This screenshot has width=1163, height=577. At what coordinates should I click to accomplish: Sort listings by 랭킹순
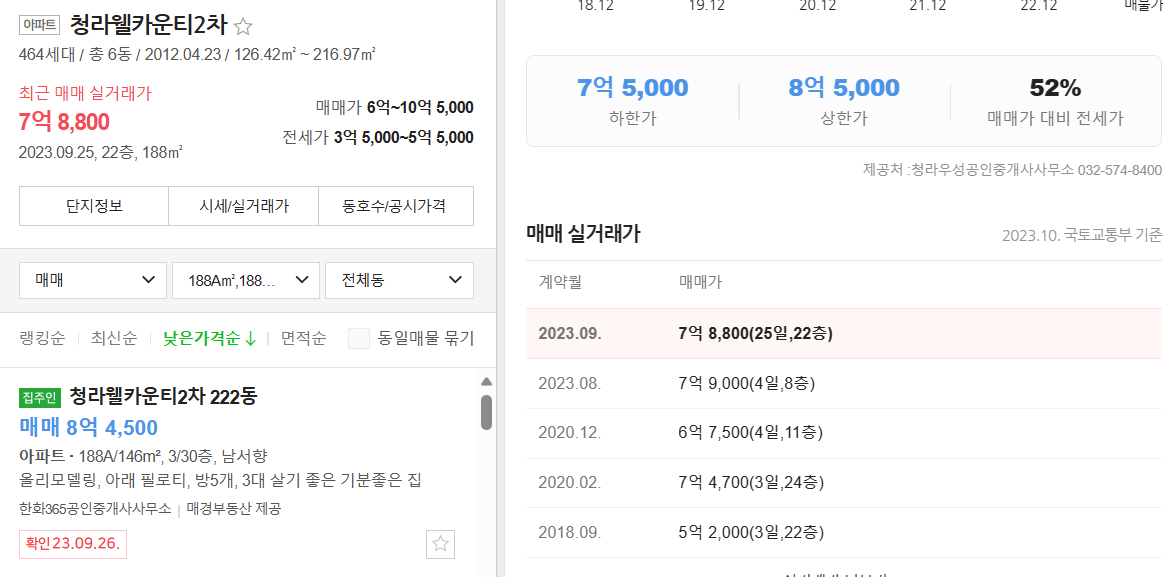43,338
